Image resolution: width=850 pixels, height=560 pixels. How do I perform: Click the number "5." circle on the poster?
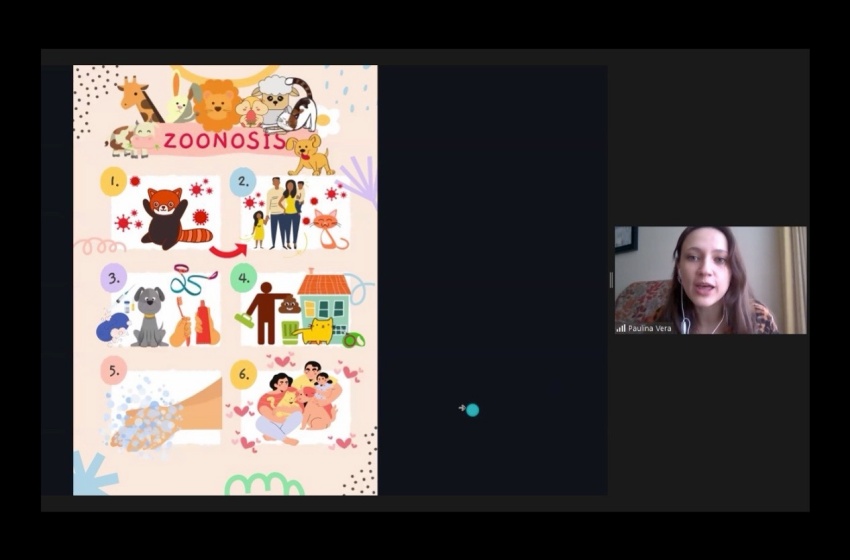(113, 371)
